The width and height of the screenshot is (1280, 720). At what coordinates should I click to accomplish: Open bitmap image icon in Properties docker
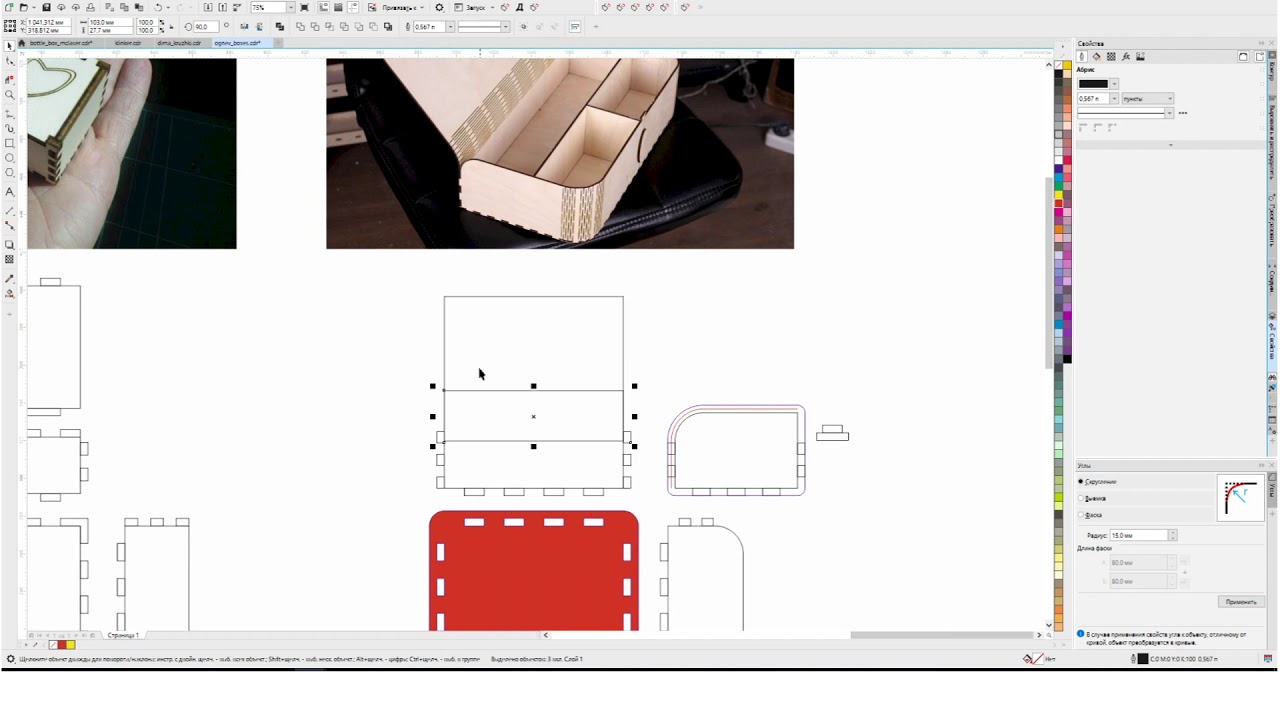click(x=1140, y=57)
